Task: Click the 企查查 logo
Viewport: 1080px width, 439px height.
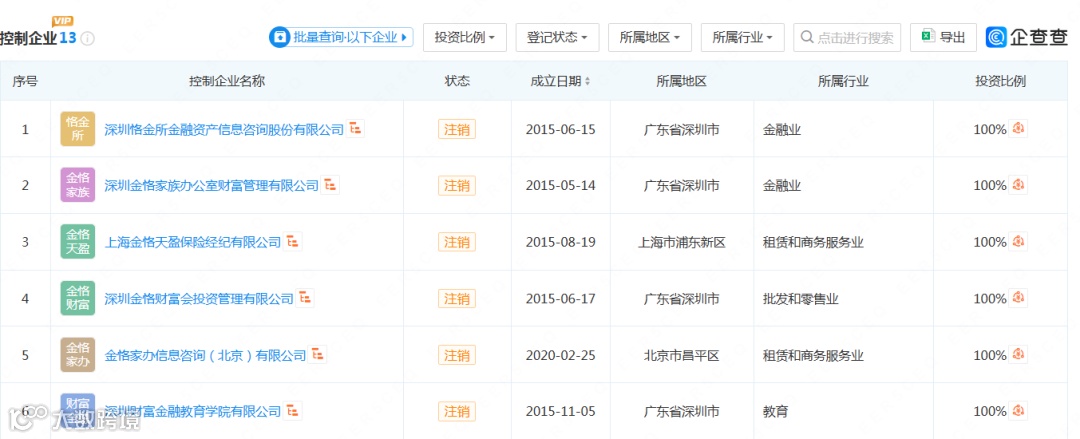Action: (1026, 37)
